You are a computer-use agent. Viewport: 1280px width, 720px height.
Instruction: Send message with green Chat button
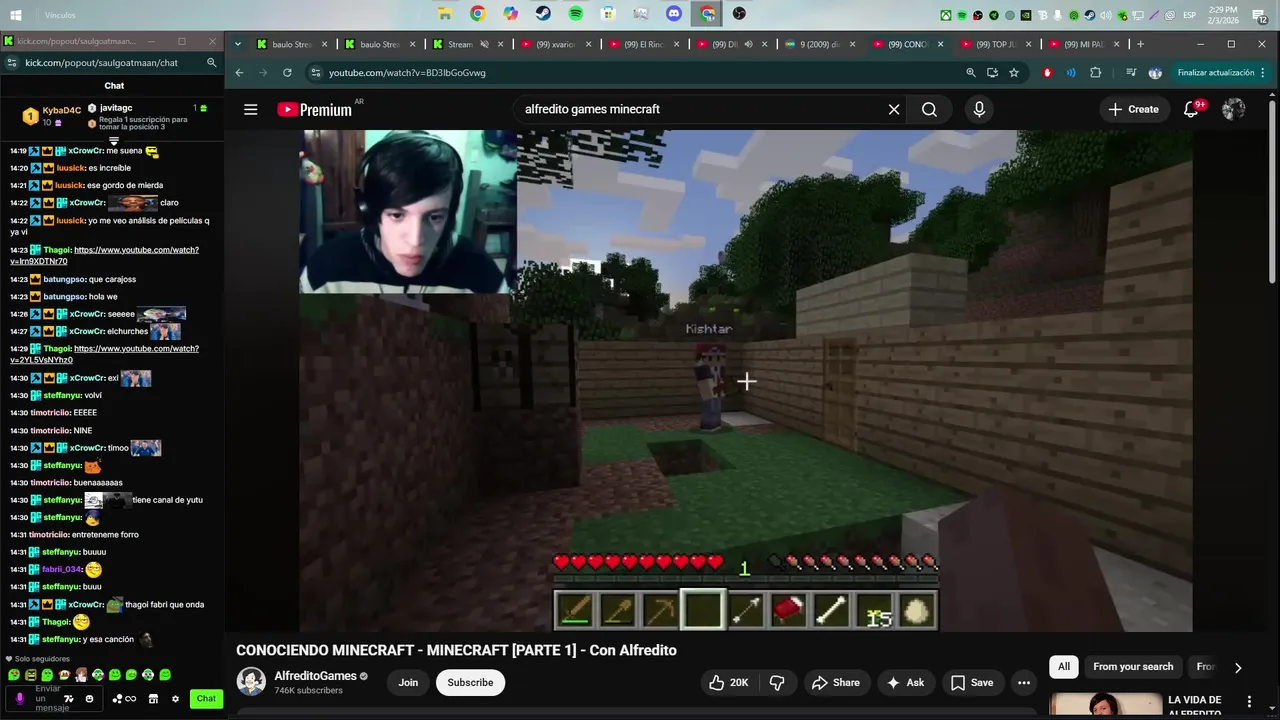click(x=206, y=699)
